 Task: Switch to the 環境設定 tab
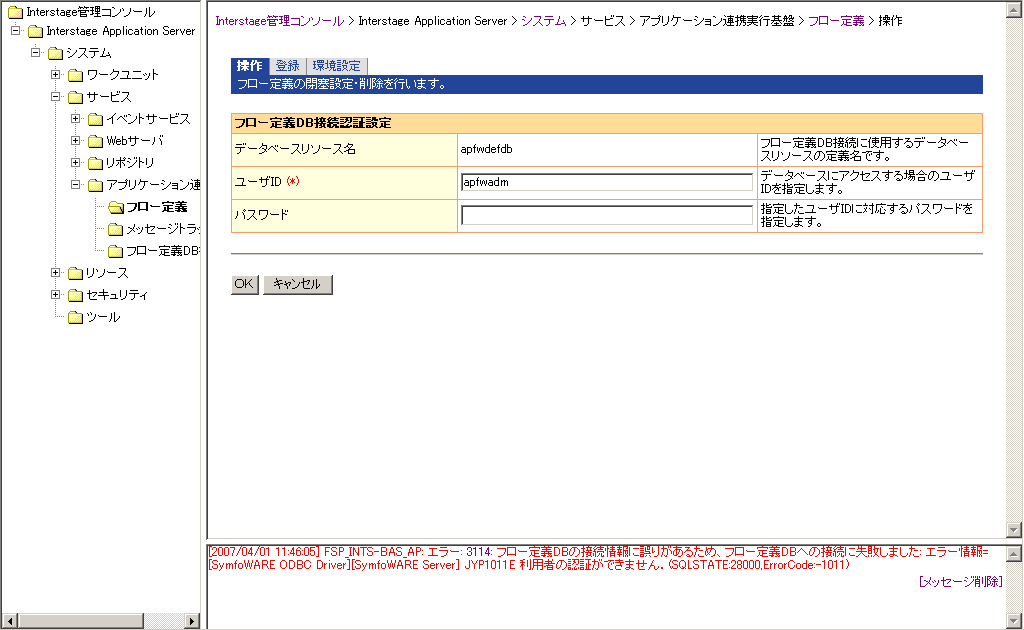point(336,66)
